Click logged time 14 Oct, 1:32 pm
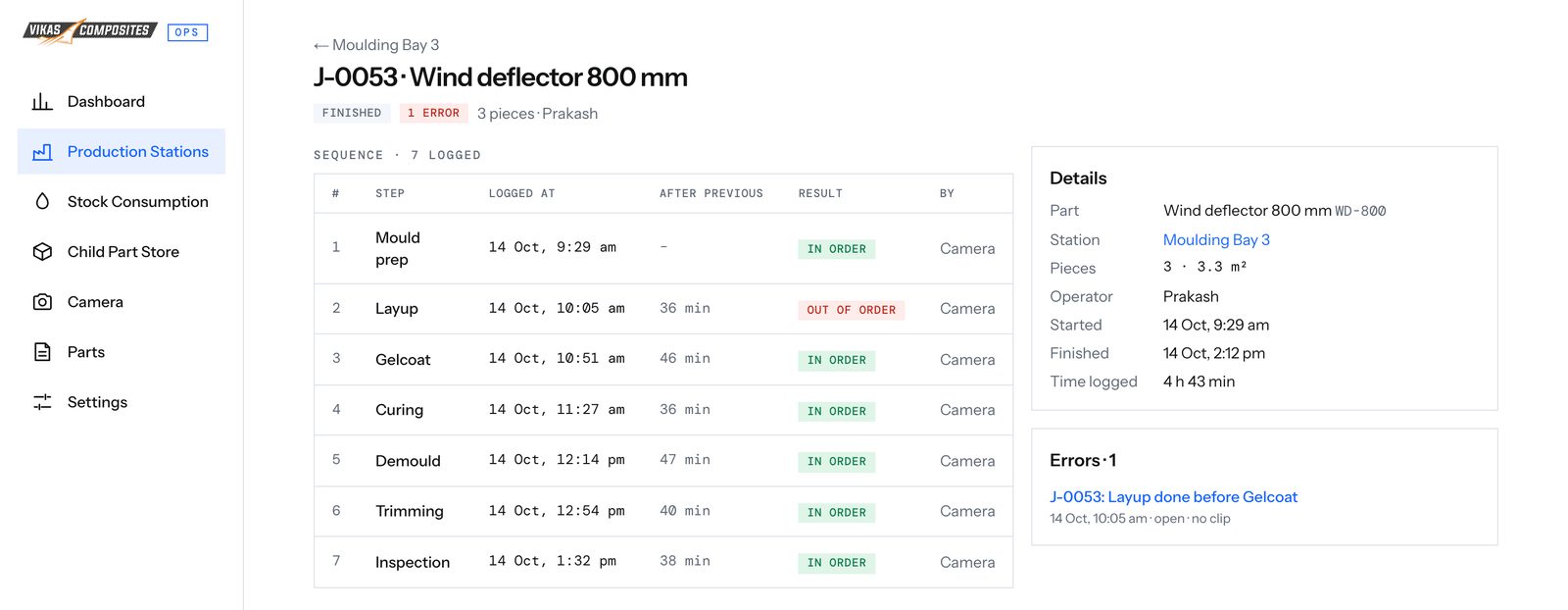Screen dimensions: 1568x610 click(x=553, y=562)
